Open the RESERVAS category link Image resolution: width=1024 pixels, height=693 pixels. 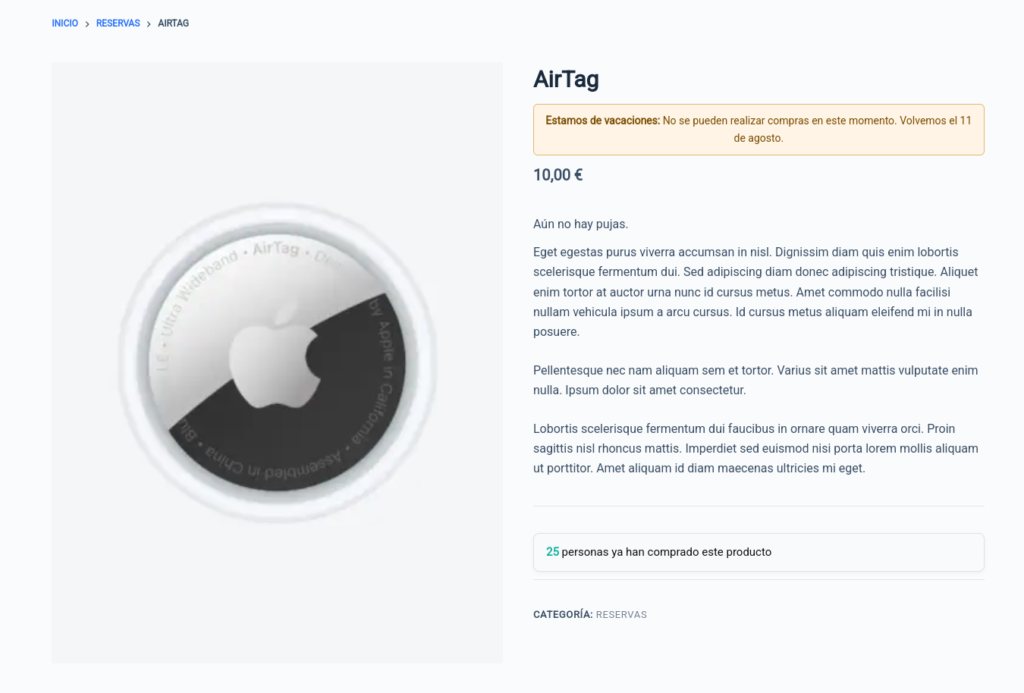(x=621, y=615)
